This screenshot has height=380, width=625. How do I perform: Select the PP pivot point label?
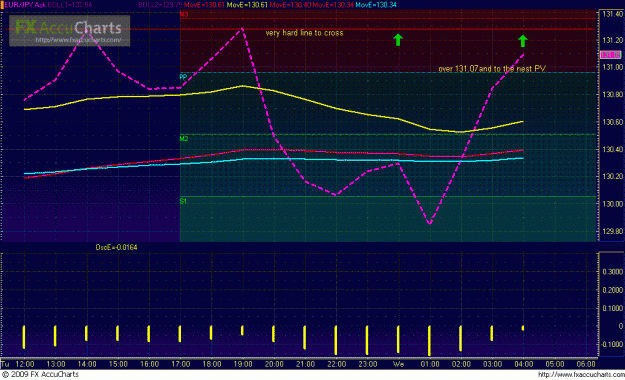click(x=183, y=77)
